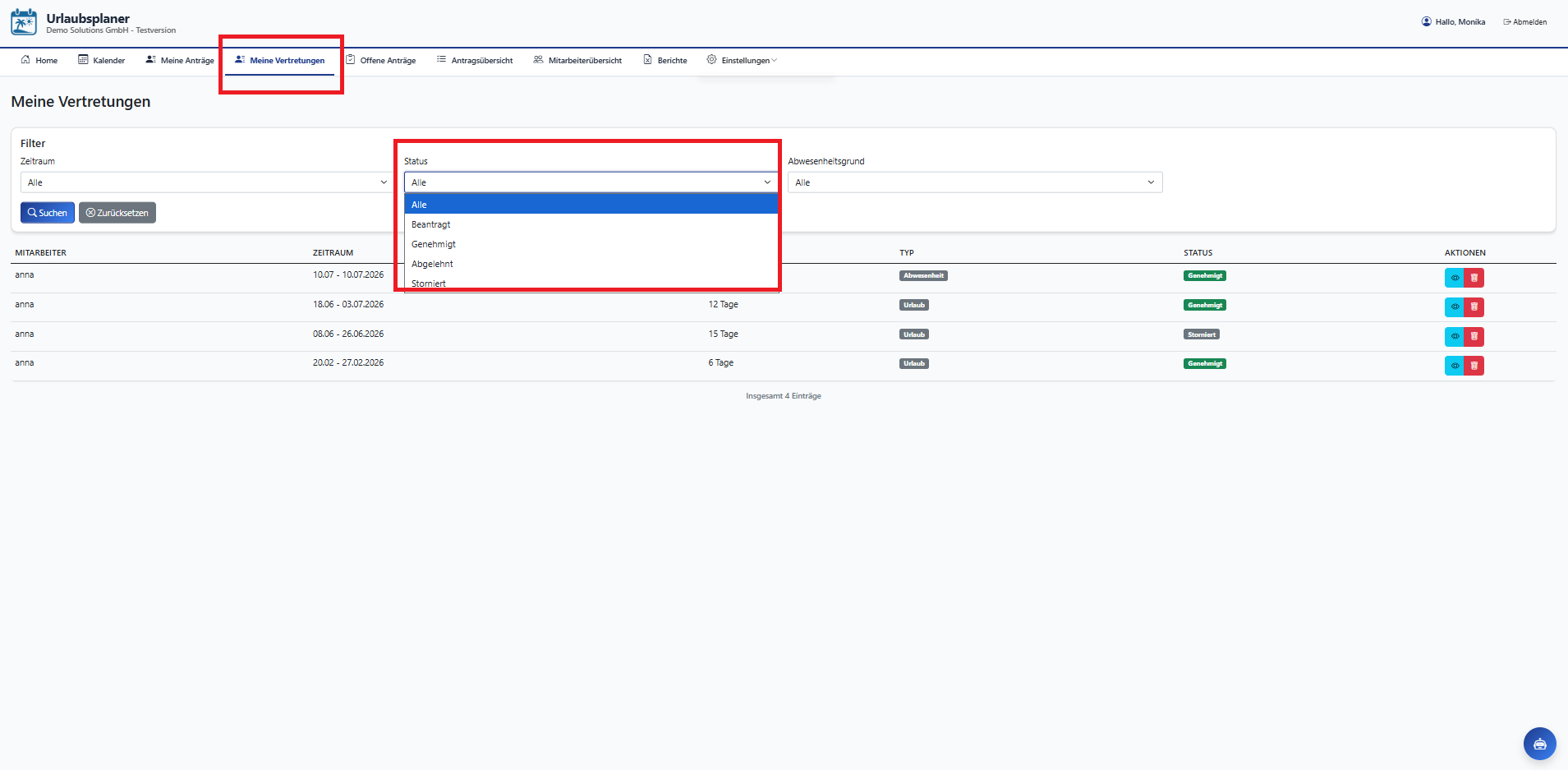Click the Urlaubsplaner calendar logo icon
The width and height of the screenshot is (1568, 770).
click(x=24, y=22)
